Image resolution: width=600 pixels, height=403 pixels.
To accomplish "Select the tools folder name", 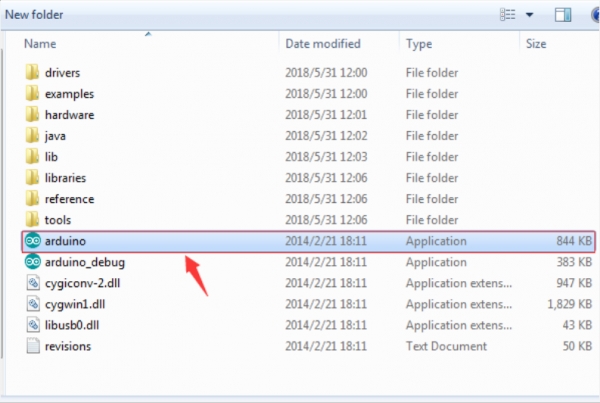I will (58, 220).
